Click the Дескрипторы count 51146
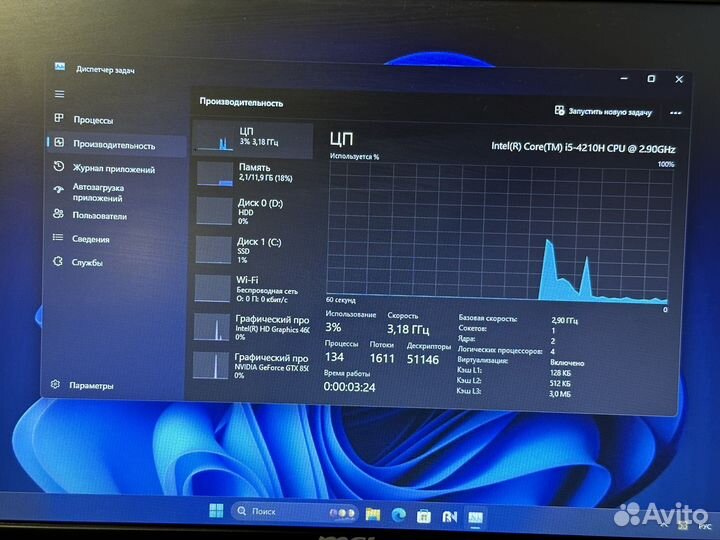Image resolution: width=720 pixels, height=540 pixels. tap(422, 360)
